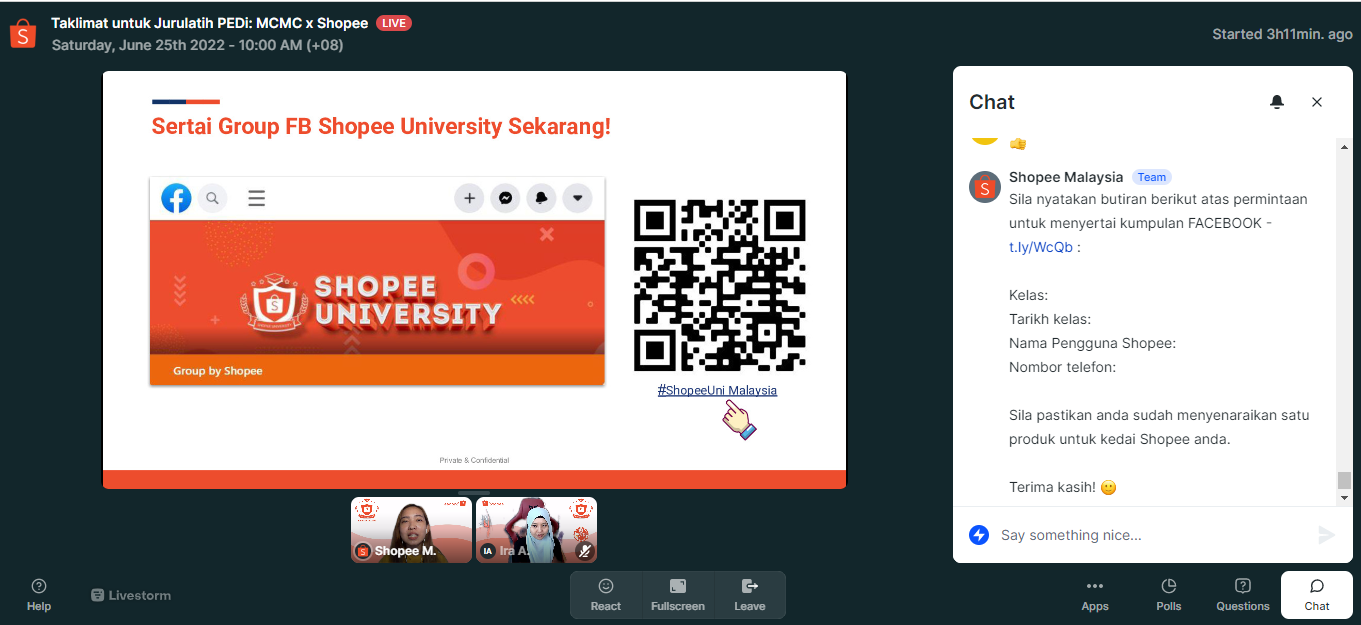Click the Livestorm logo
1361x625 pixels.
point(131,595)
